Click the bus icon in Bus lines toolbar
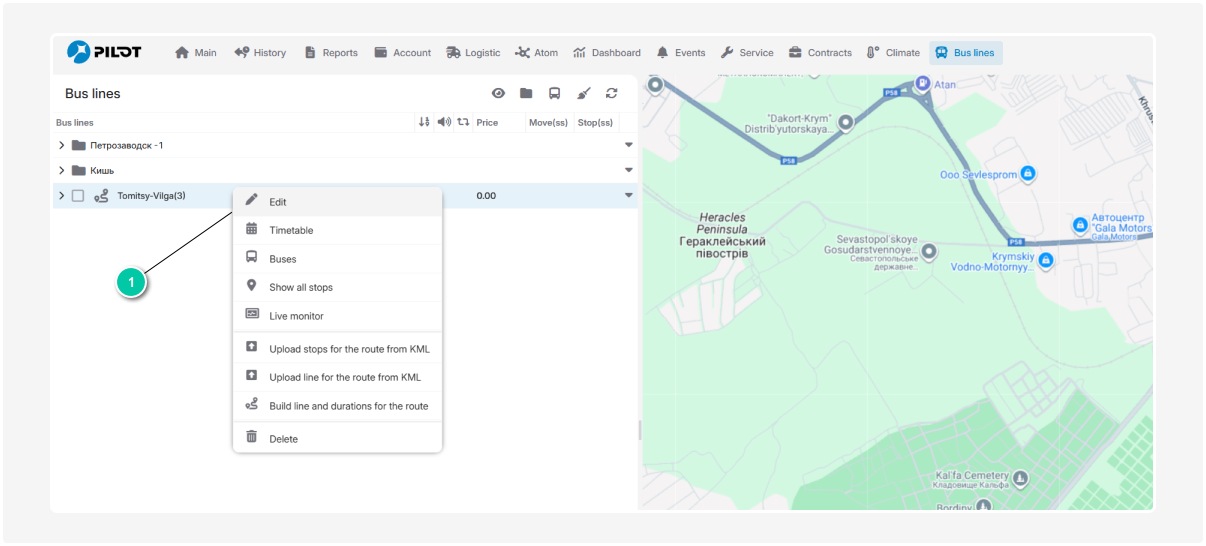Image resolution: width=1206 pixels, height=546 pixels. click(x=554, y=94)
